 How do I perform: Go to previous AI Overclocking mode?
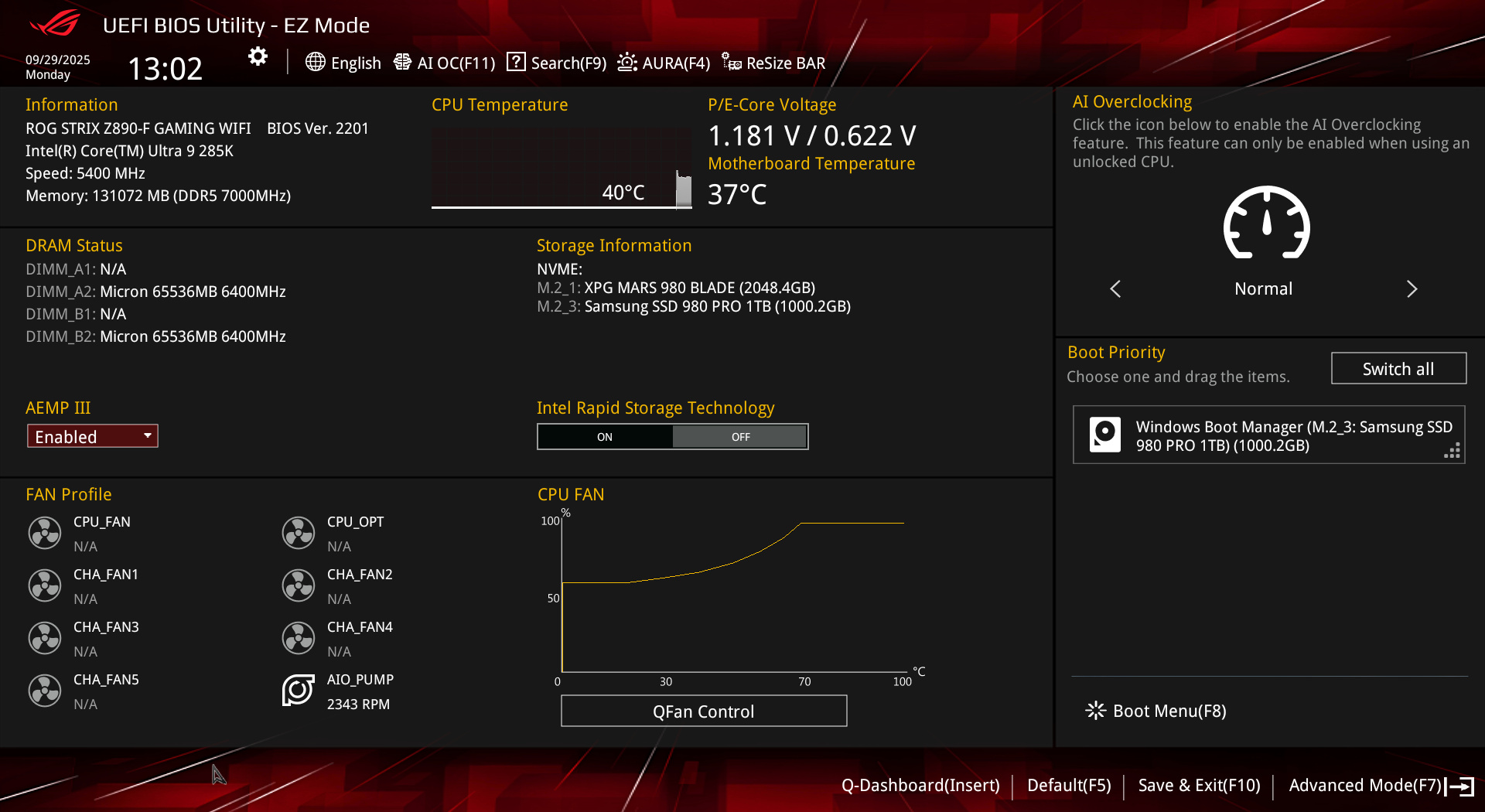click(x=1115, y=289)
